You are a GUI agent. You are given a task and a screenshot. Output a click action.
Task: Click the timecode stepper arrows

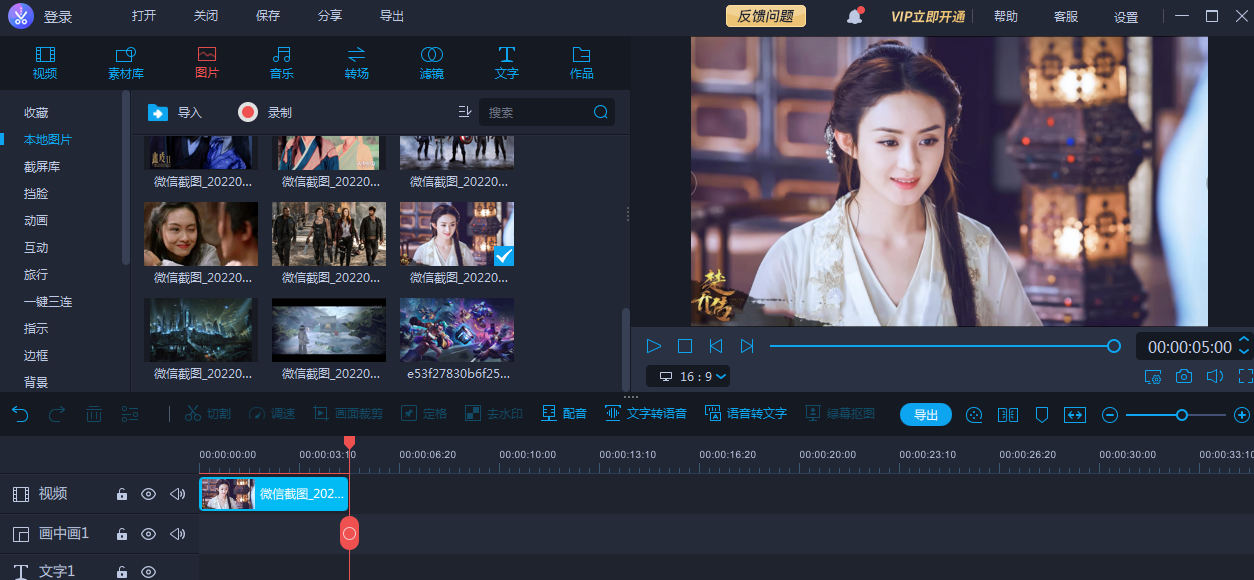(x=1244, y=346)
